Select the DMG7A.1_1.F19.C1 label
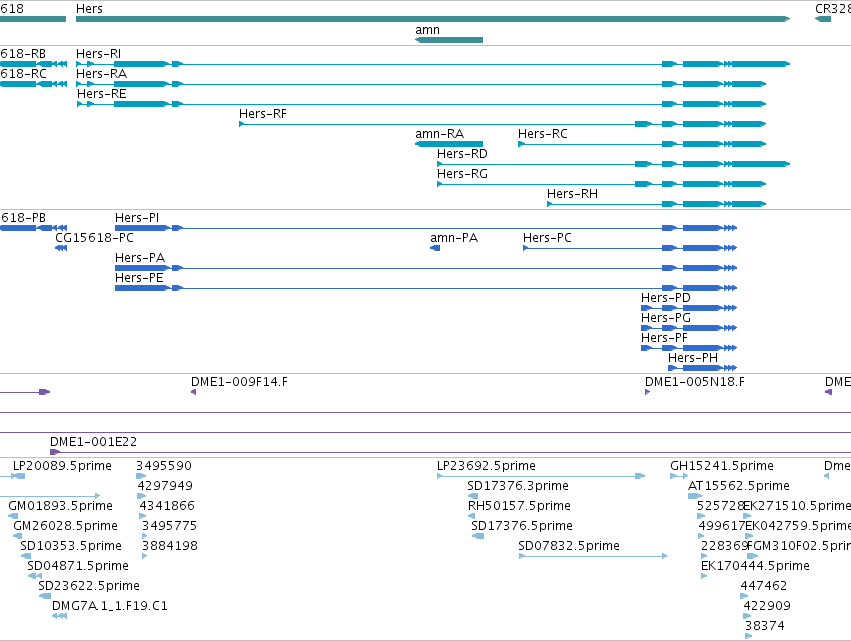This screenshot has width=851, height=641. click(110, 606)
